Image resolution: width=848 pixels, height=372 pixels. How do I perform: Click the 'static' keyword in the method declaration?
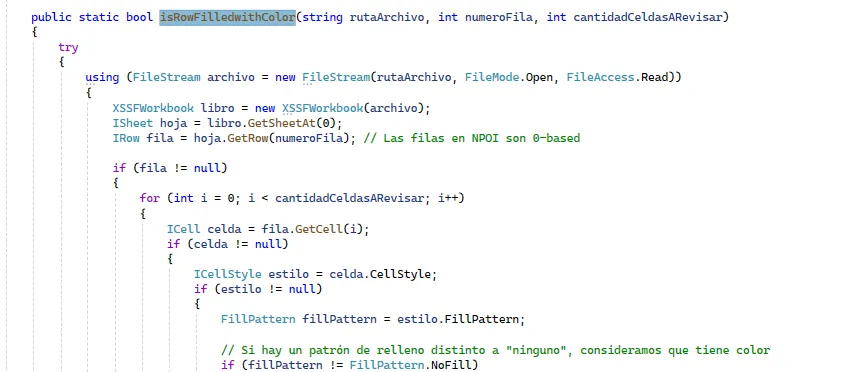coord(99,17)
